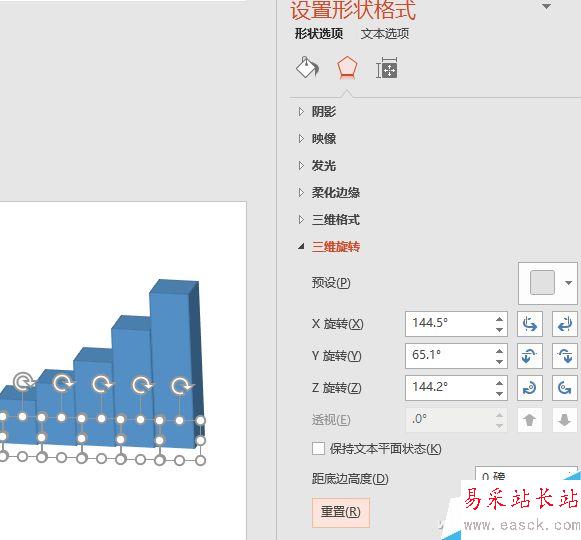Decrease the X rotation spinner value
The image size is (581, 540).
coord(499,329)
